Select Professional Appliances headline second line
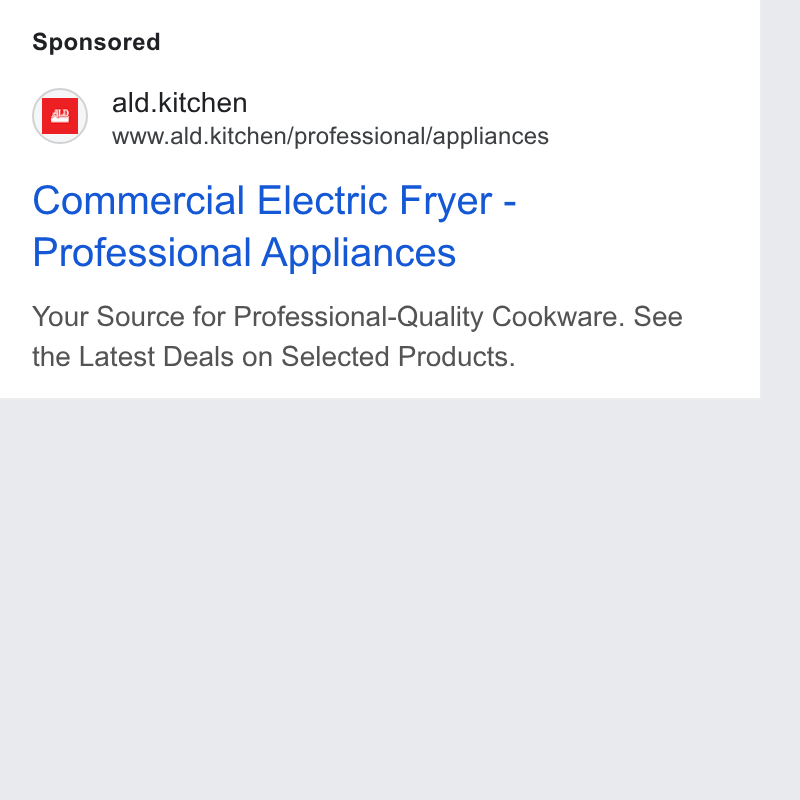The image size is (800, 800). coord(244,253)
